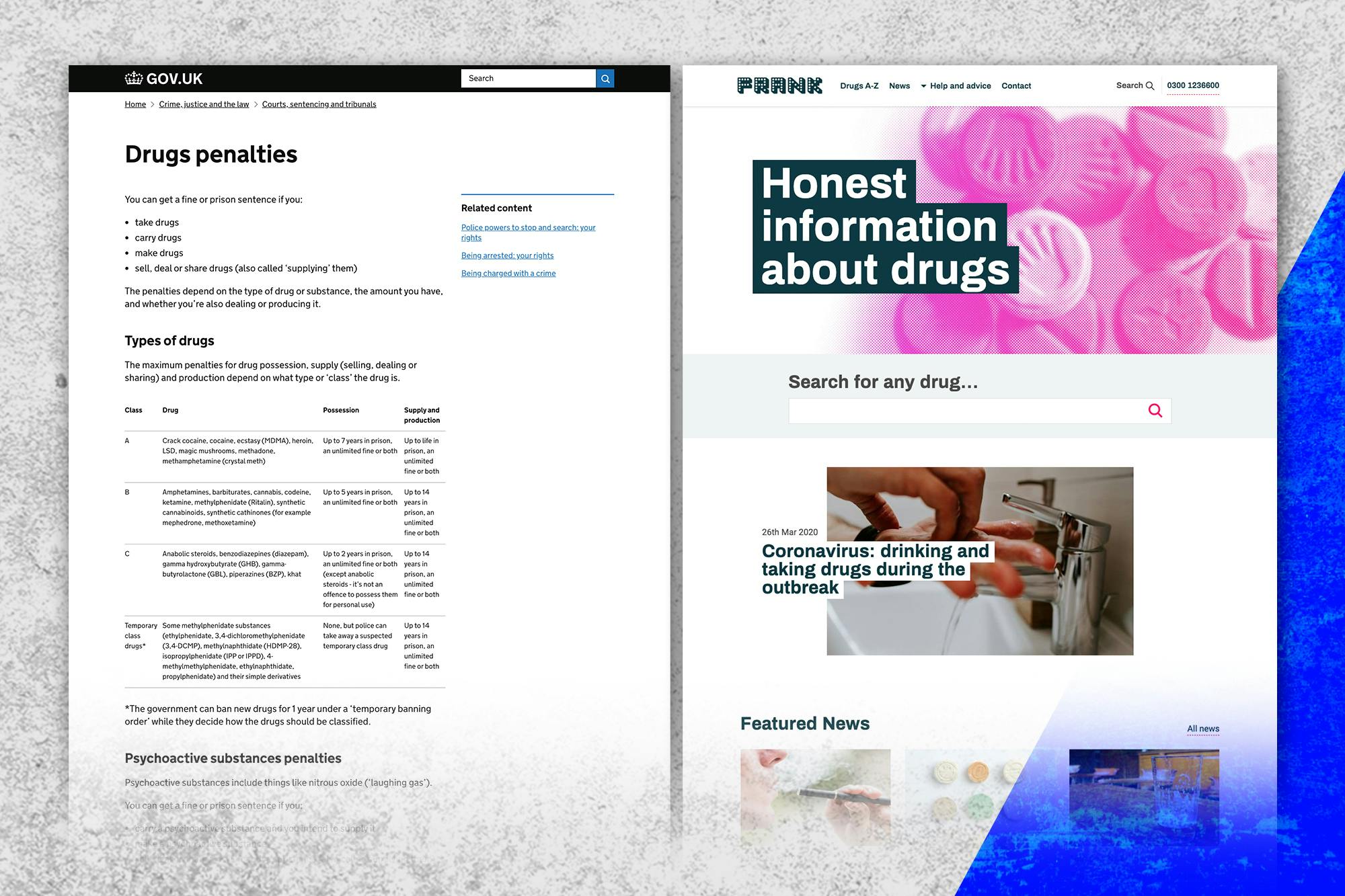The width and height of the screenshot is (1345, 896).
Task: Open 'Courts, sentencing and tribunals' breadcrumb
Action: (x=319, y=104)
